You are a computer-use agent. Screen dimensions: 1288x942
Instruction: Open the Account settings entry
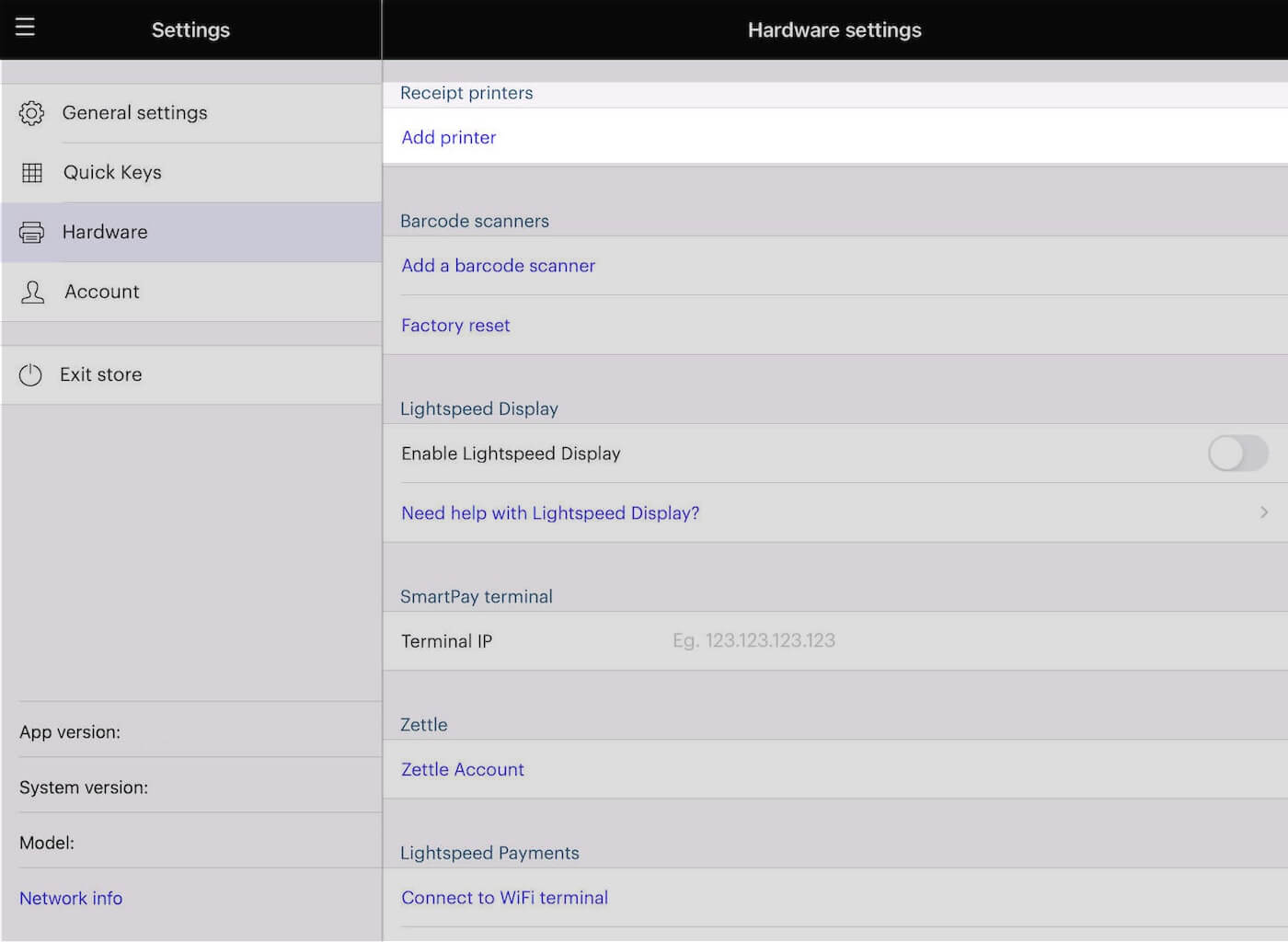191,293
